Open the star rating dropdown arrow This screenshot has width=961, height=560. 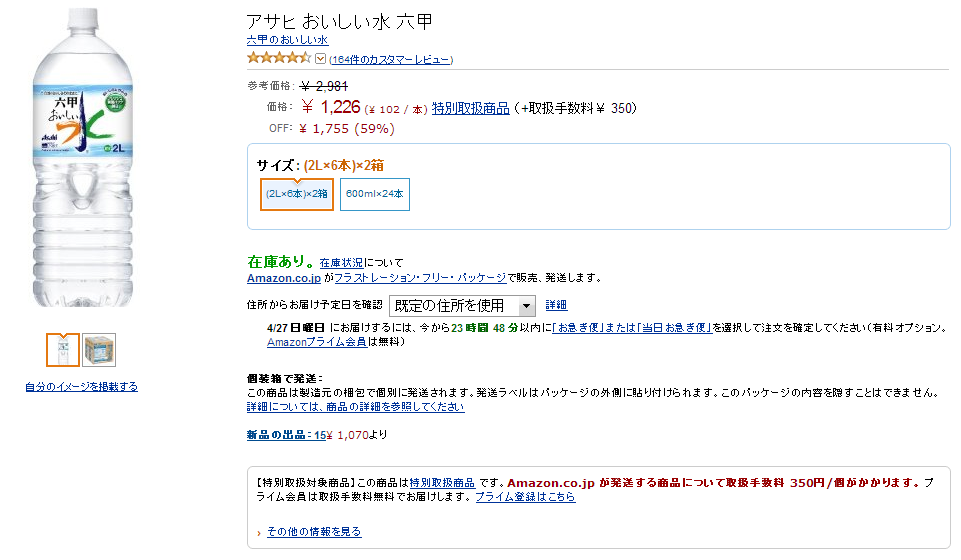(x=321, y=59)
